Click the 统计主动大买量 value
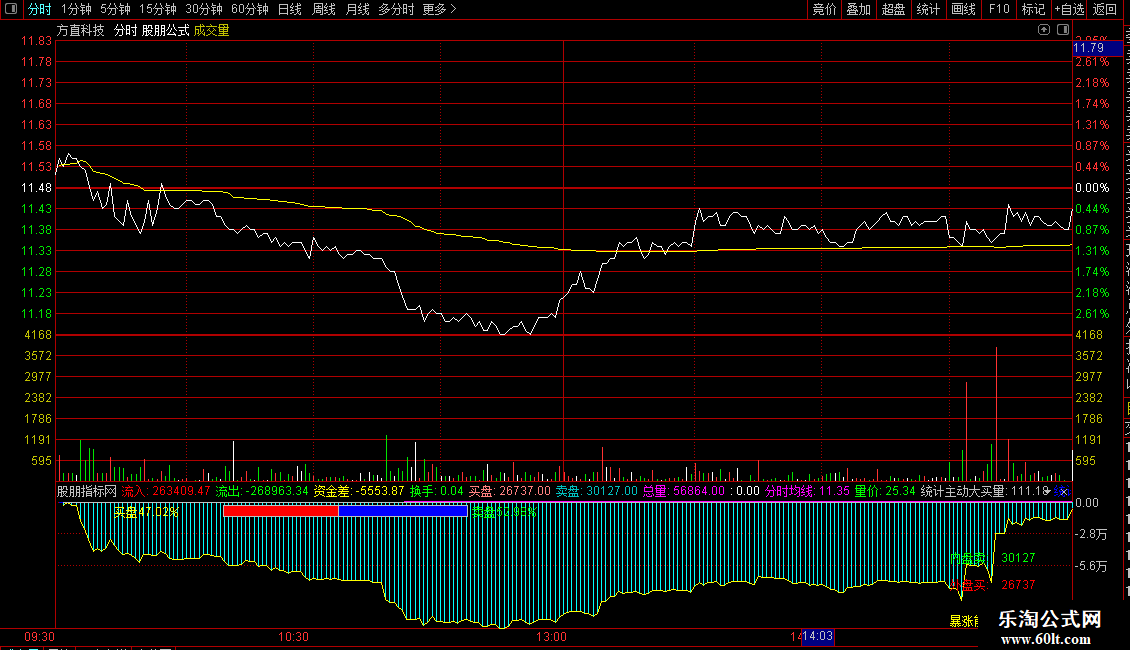 coord(984,491)
